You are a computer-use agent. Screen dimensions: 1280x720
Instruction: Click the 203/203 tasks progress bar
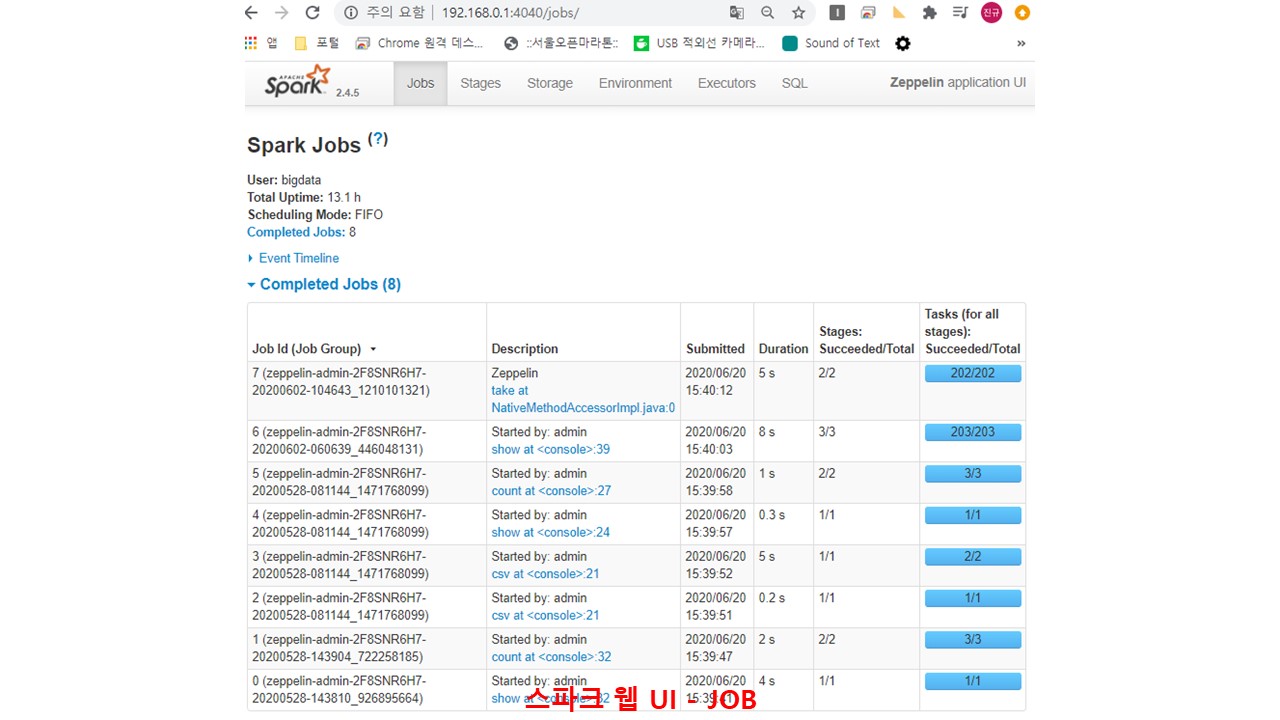(x=973, y=432)
